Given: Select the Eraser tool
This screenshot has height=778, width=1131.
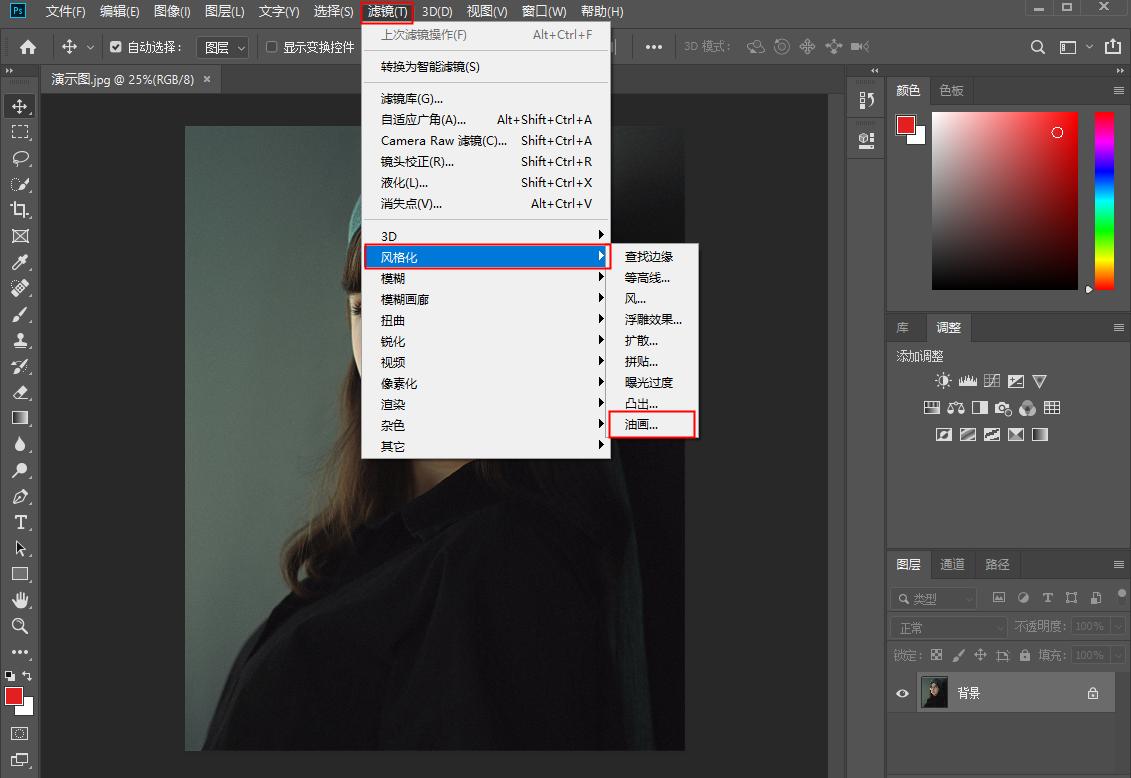Looking at the screenshot, I should pos(20,392).
